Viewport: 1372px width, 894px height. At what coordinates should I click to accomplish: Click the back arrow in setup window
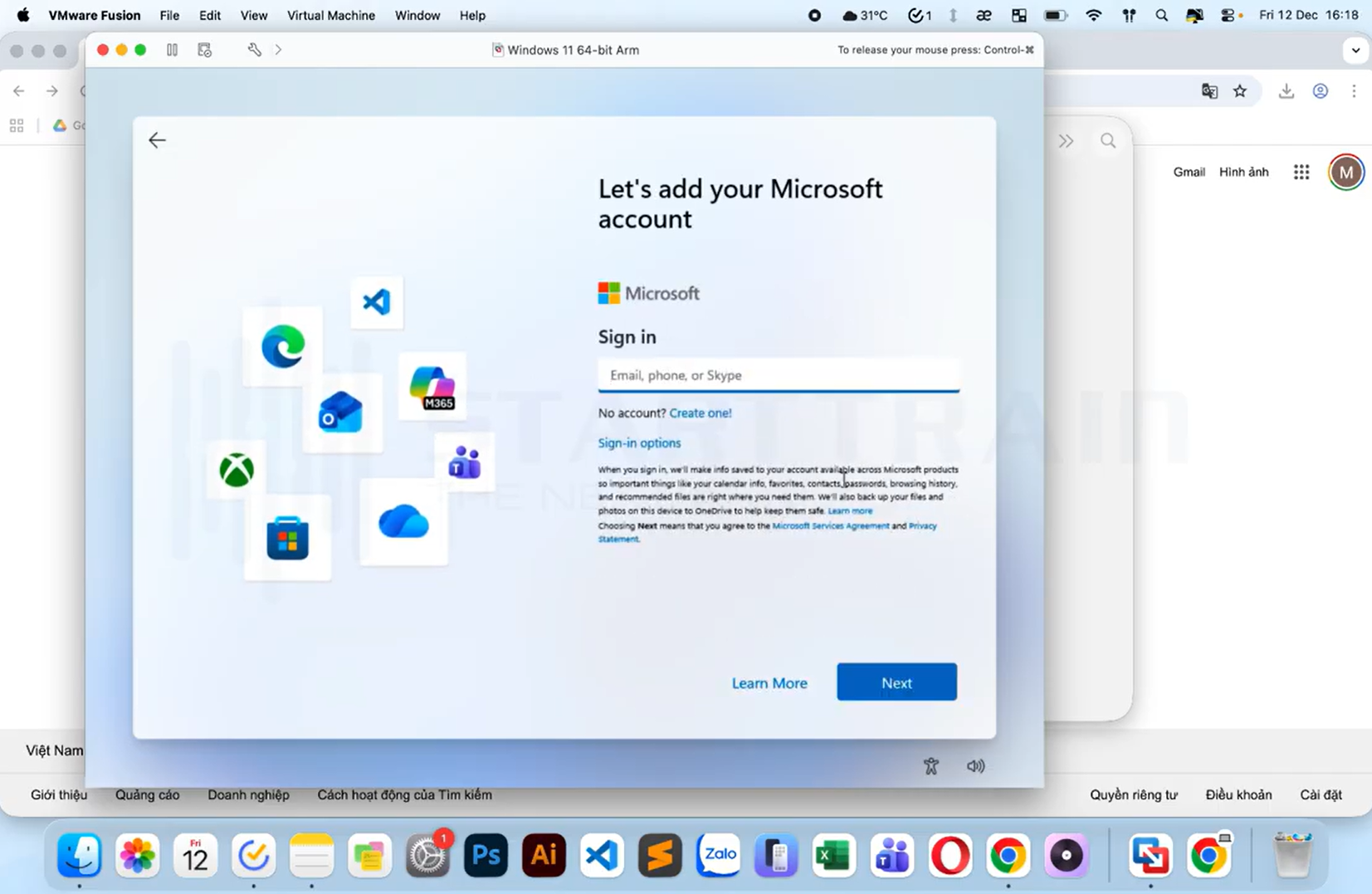[x=157, y=140]
